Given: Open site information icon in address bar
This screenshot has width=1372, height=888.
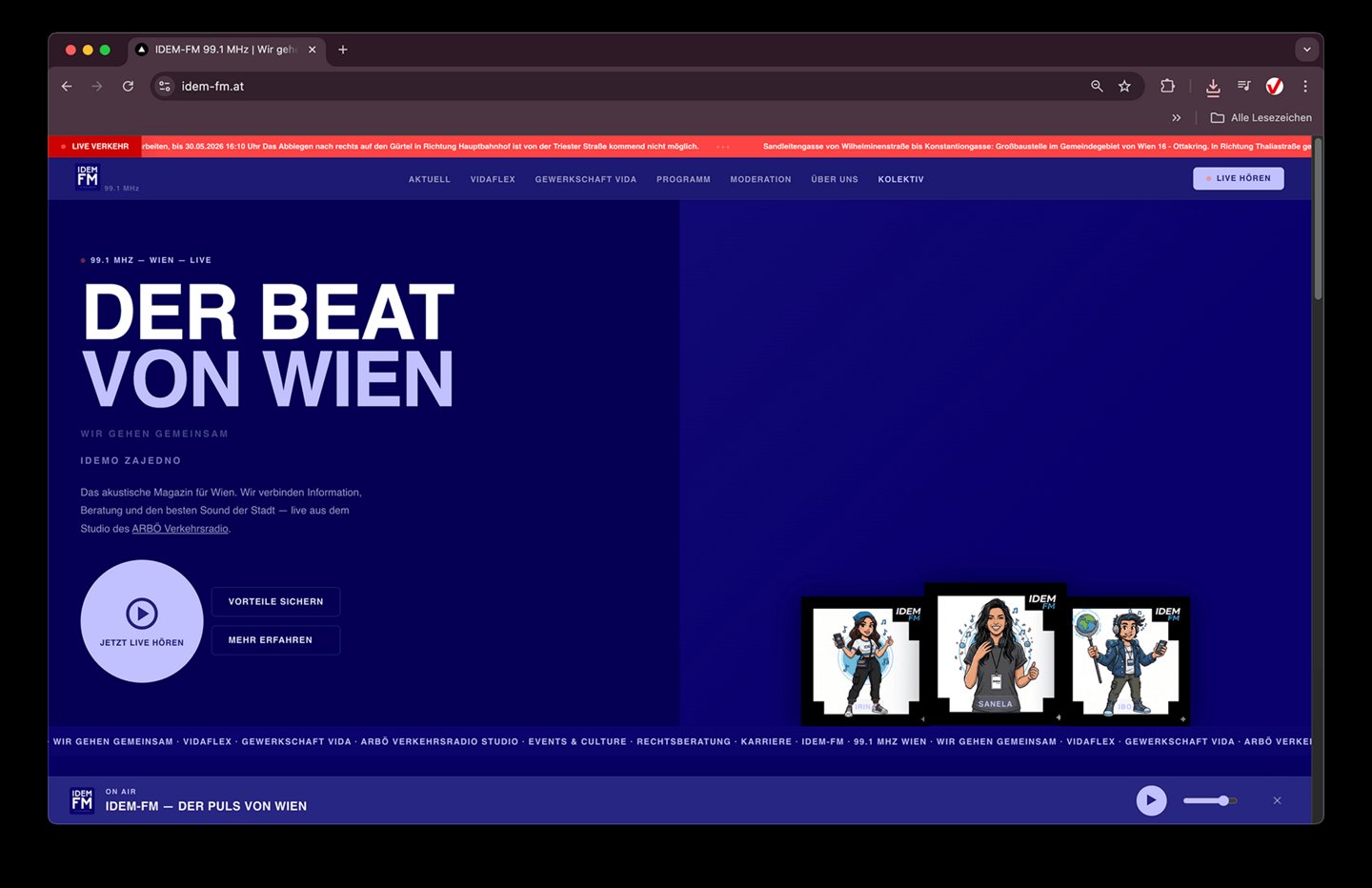Looking at the screenshot, I should [165, 86].
